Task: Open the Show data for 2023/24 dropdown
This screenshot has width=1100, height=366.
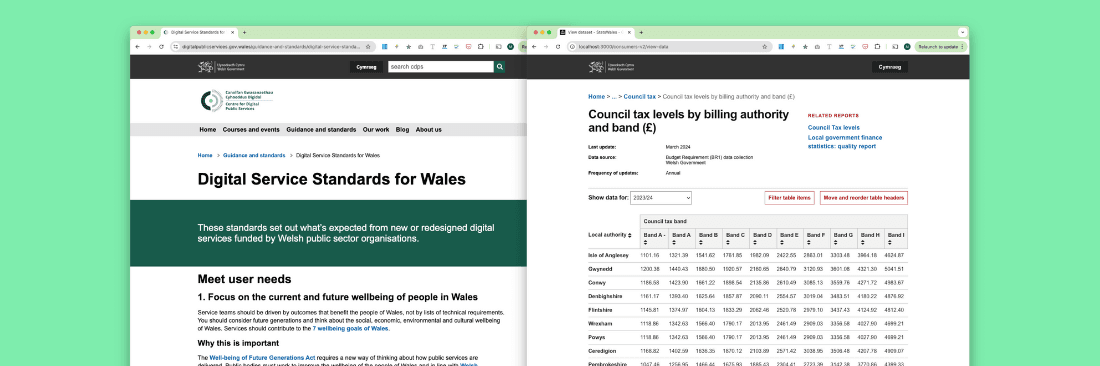Action: (661, 198)
